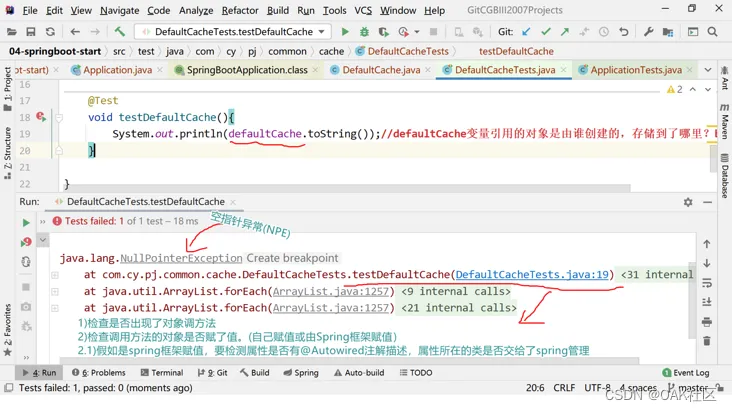Click the Git Commit checkmark icon
Viewport: 732px width, 411px height.
545,32
